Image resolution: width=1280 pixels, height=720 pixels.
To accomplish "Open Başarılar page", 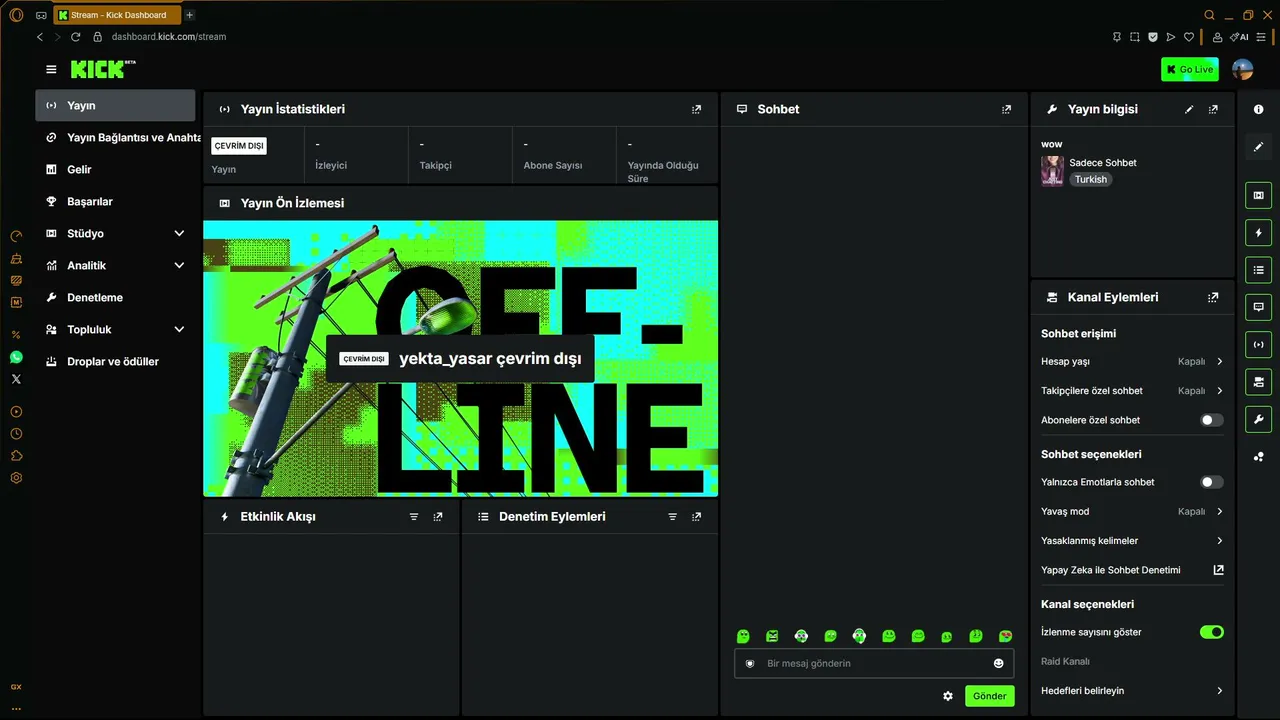I will (115, 201).
